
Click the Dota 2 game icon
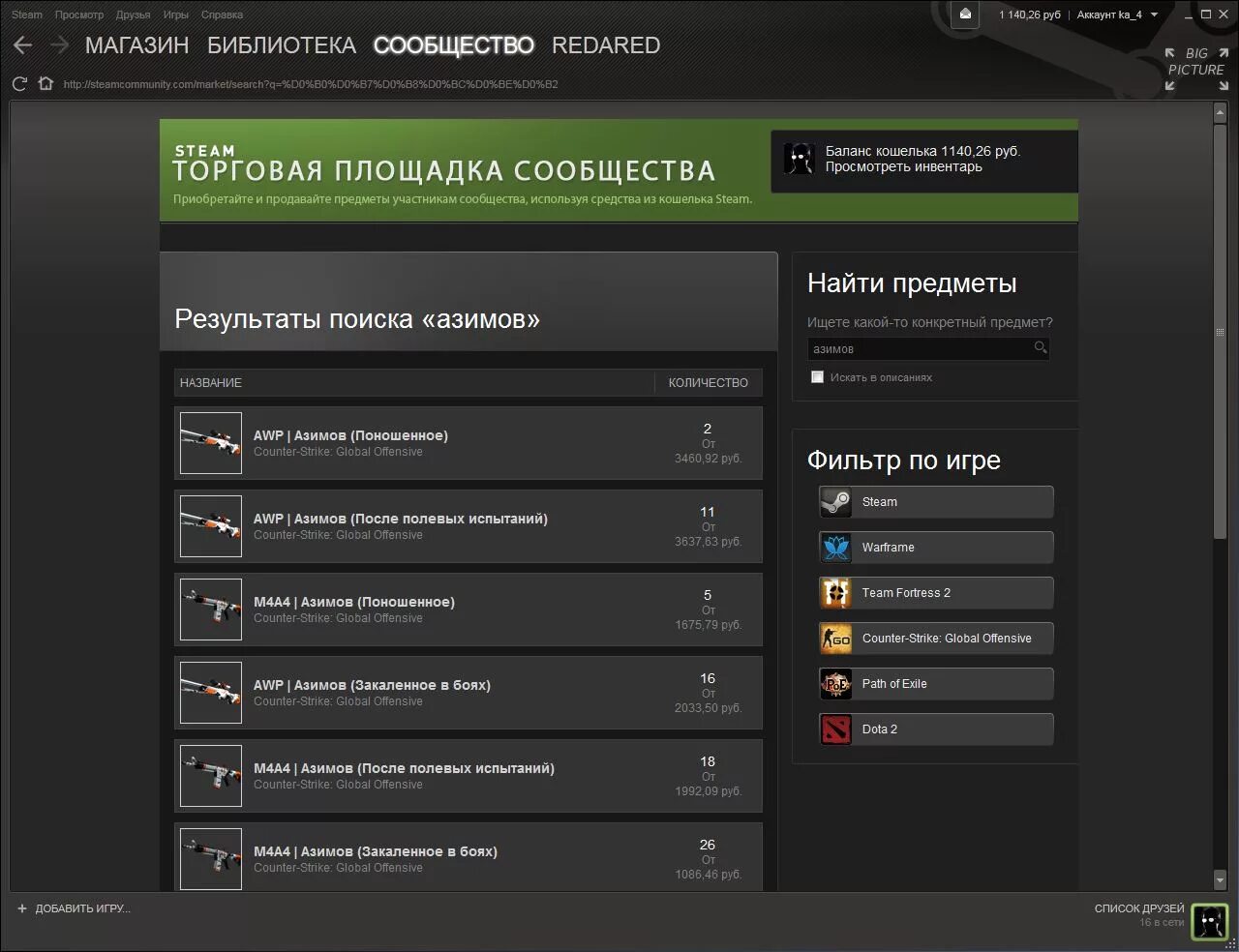point(836,729)
